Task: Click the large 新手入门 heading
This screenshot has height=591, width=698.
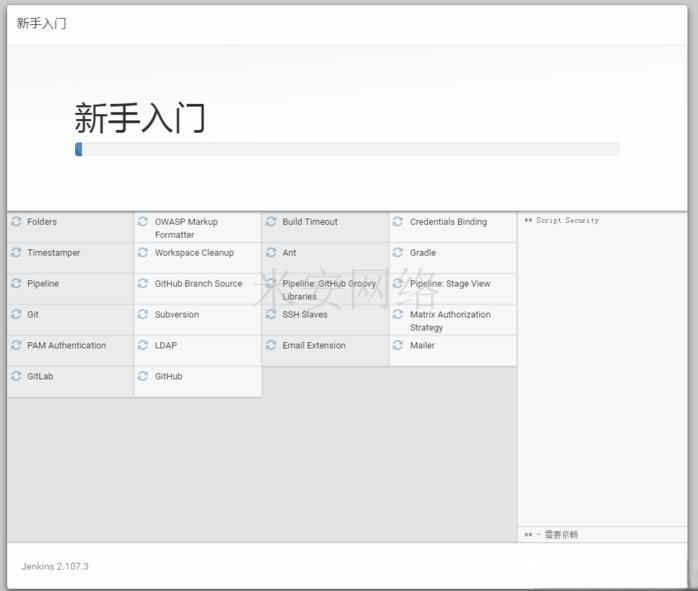Action: (140, 117)
